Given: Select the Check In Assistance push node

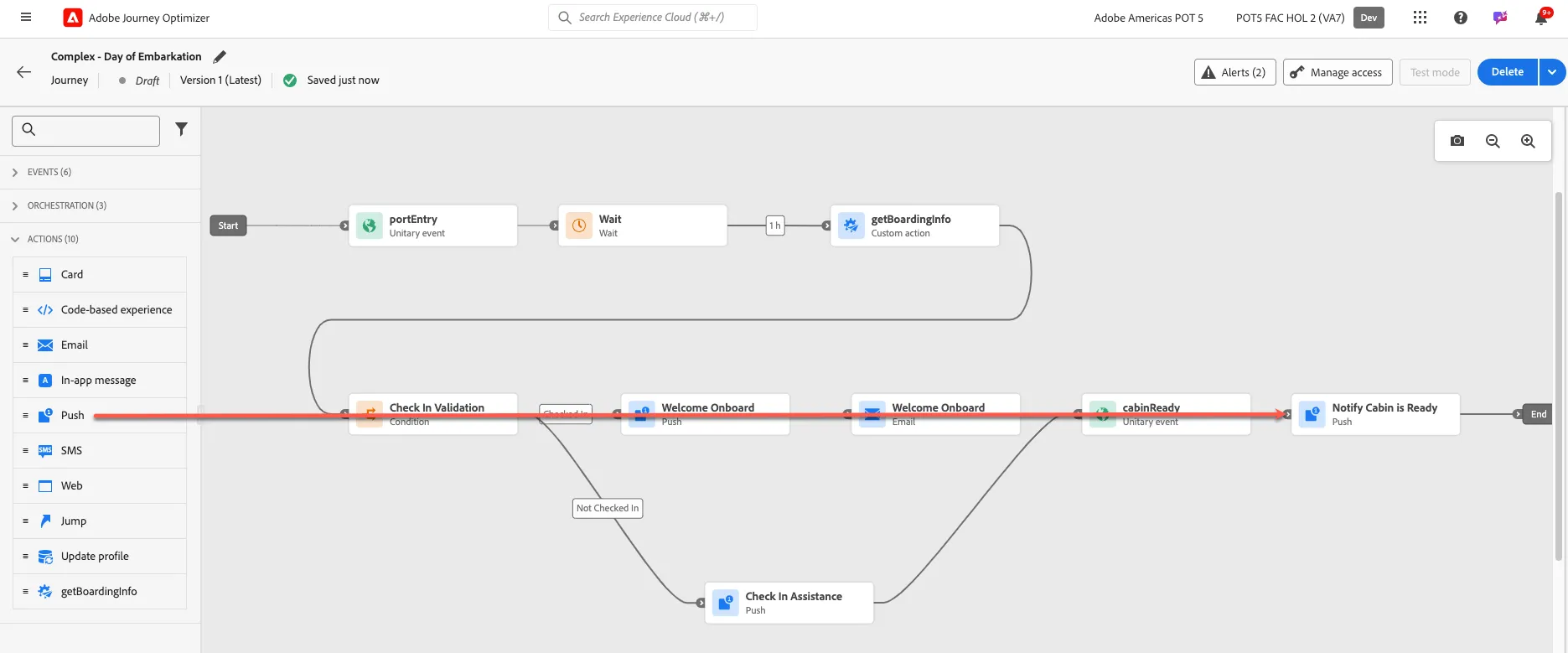Looking at the screenshot, I should click(789, 603).
